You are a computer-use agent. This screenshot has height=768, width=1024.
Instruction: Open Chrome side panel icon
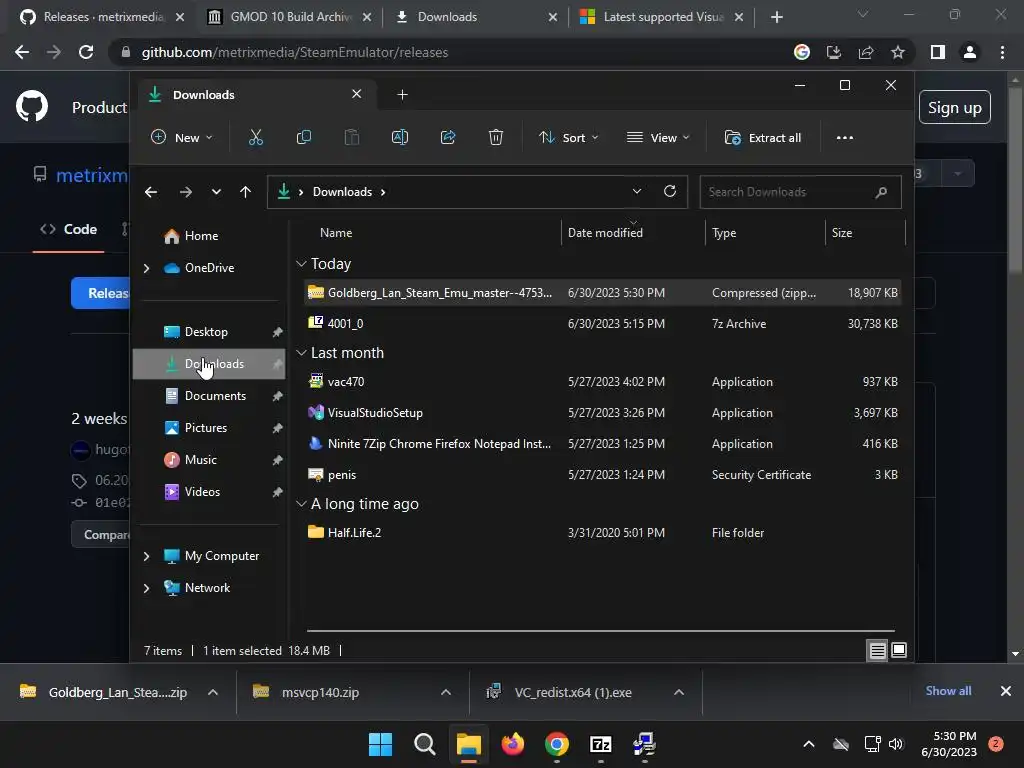[x=937, y=52]
